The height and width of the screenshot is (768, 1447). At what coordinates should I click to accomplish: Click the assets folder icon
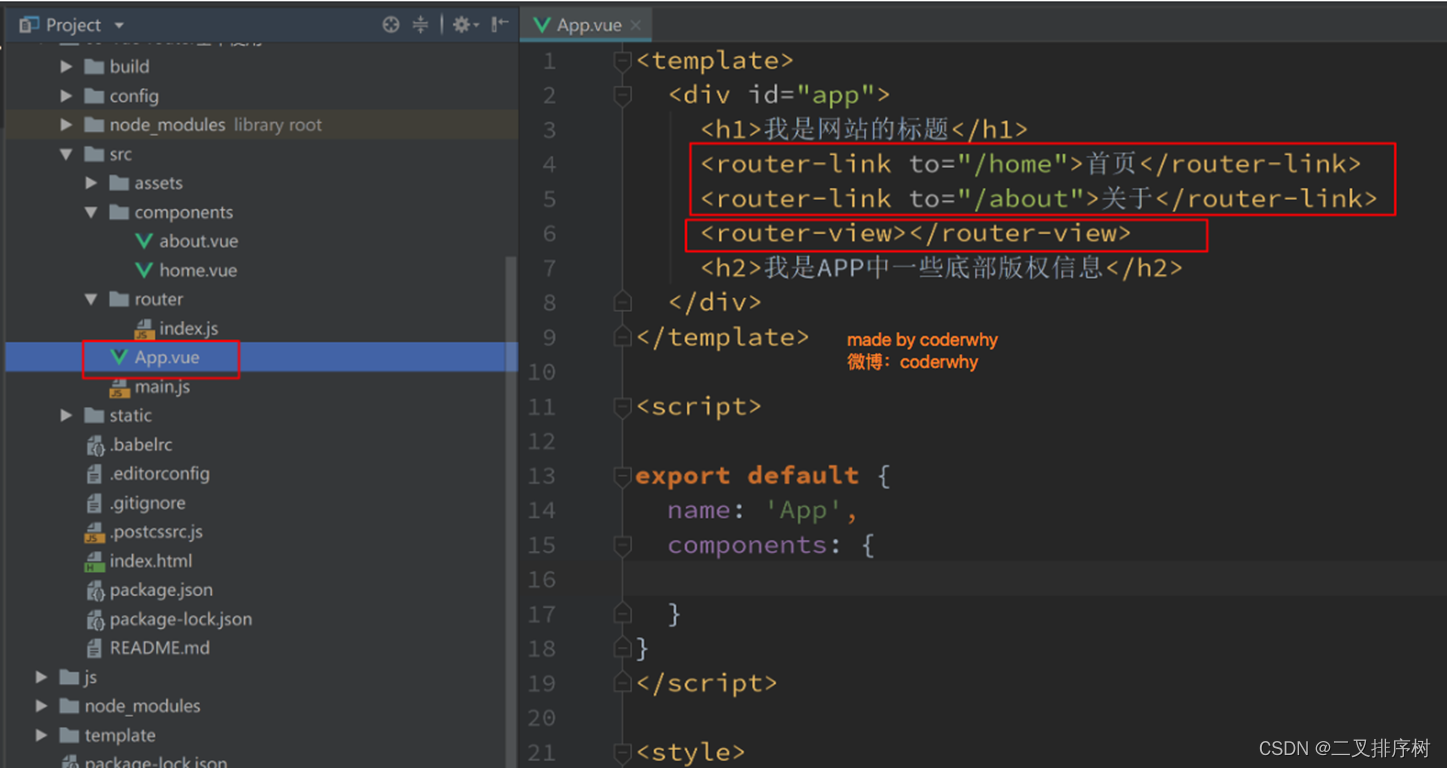coord(120,183)
